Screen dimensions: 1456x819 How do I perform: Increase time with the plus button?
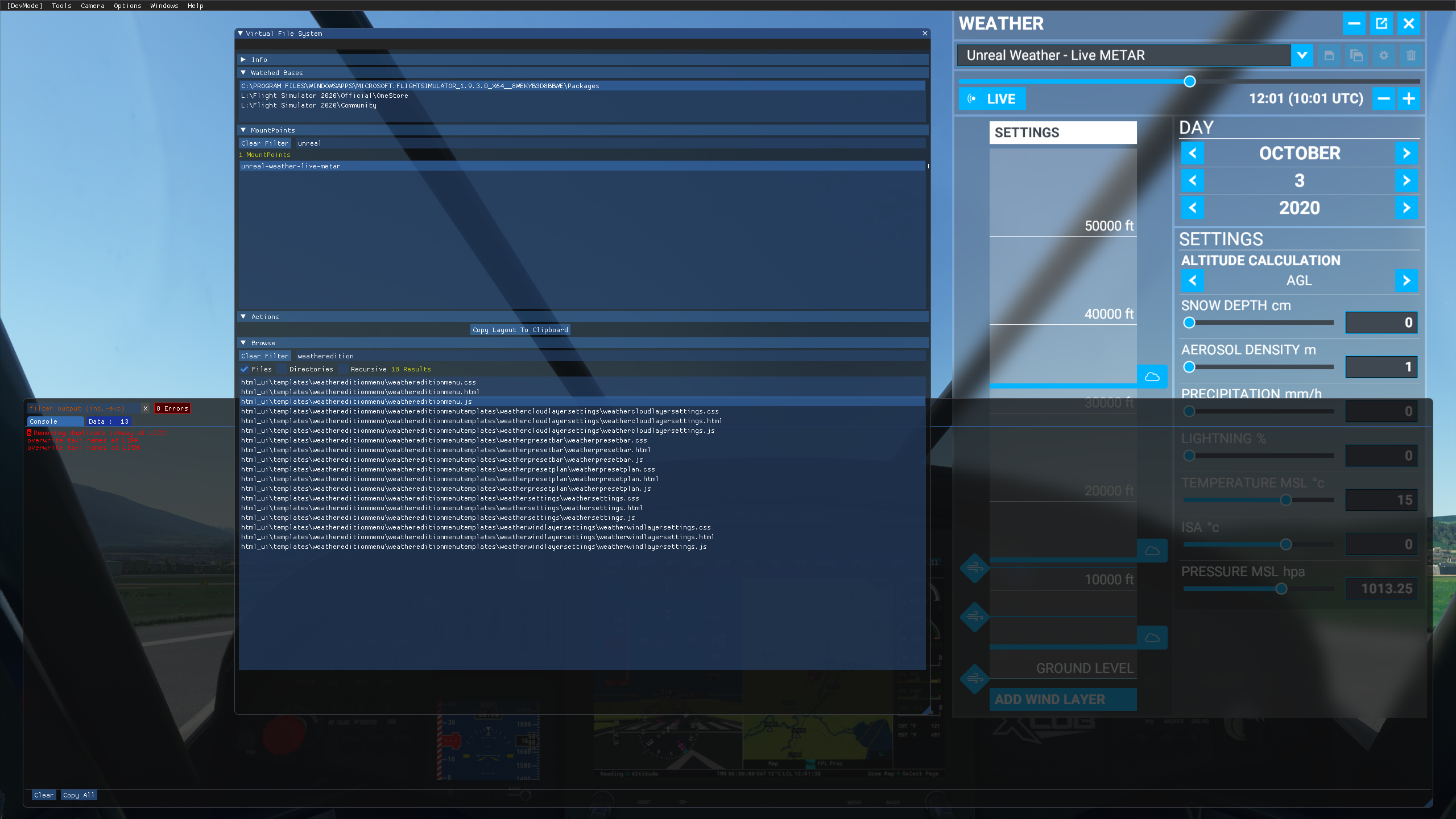click(x=1409, y=99)
